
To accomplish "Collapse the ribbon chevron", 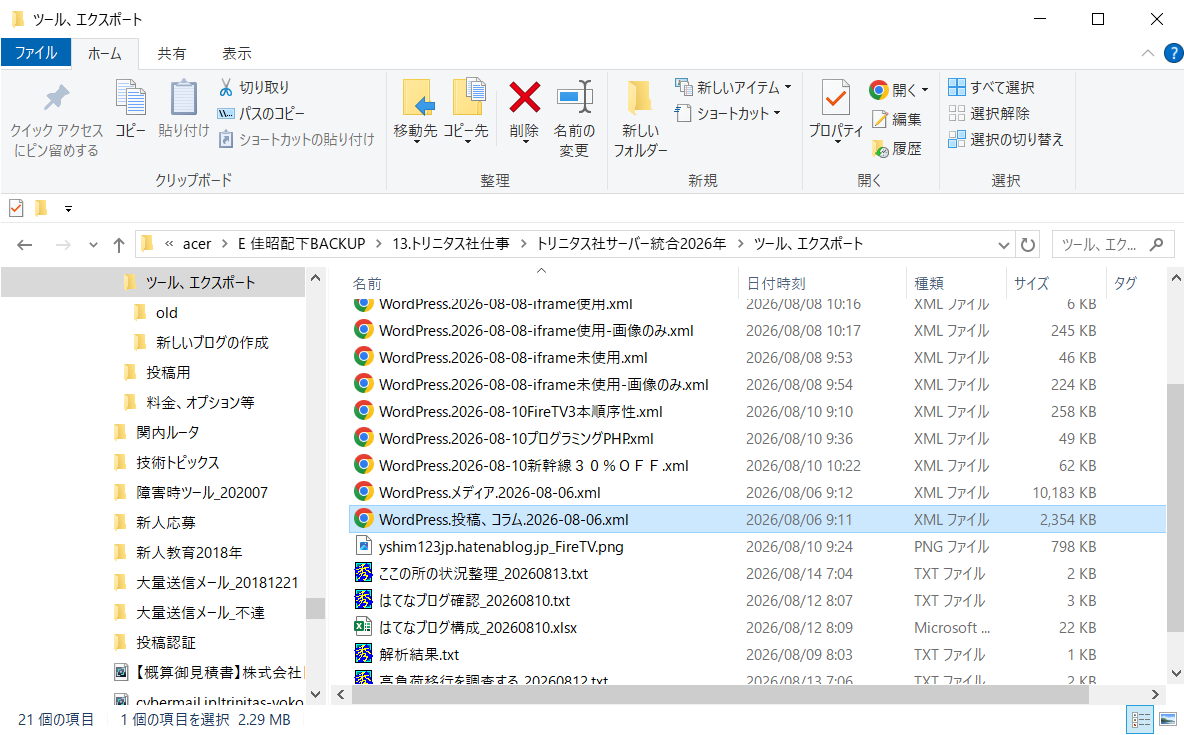I will [1148, 53].
